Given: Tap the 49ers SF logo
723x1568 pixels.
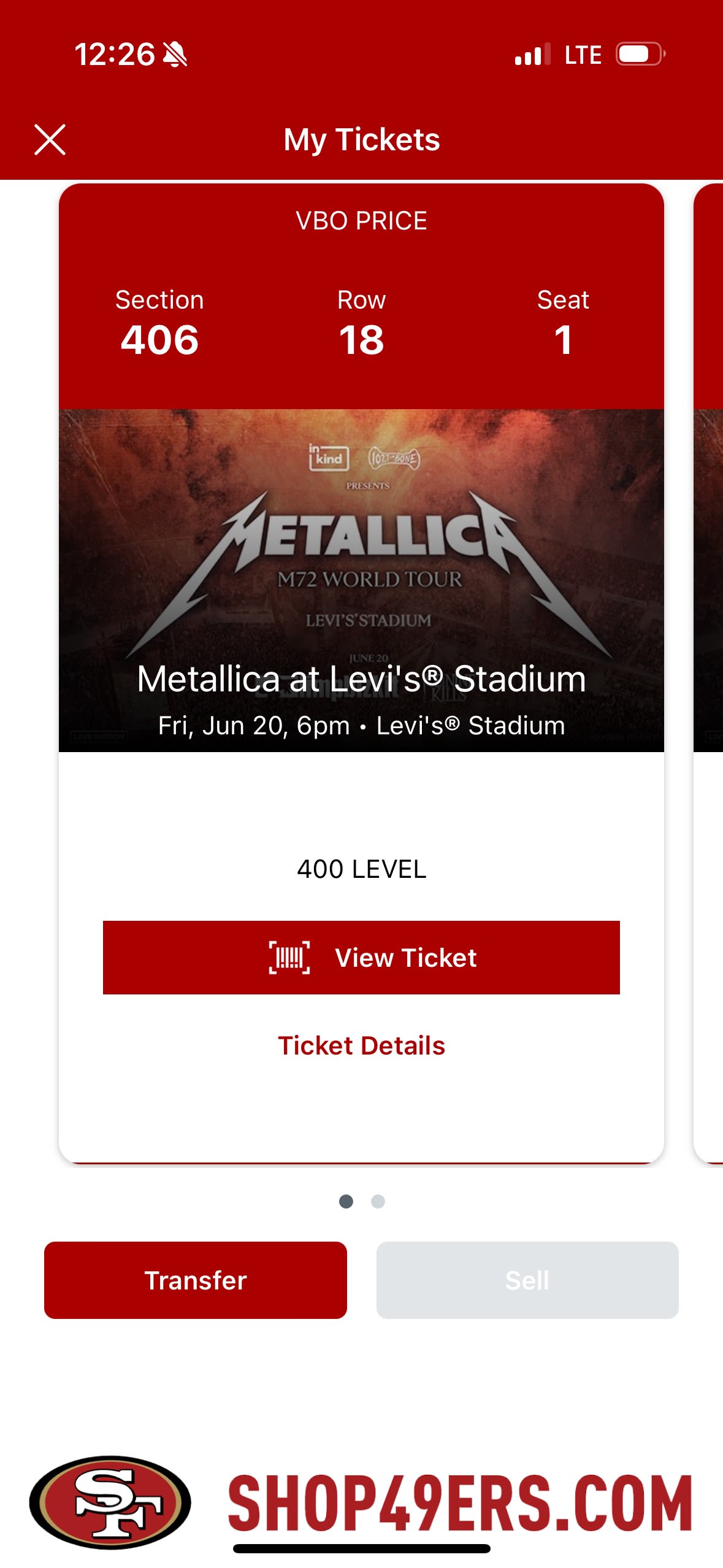Looking at the screenshot, I should point(110,1502).
